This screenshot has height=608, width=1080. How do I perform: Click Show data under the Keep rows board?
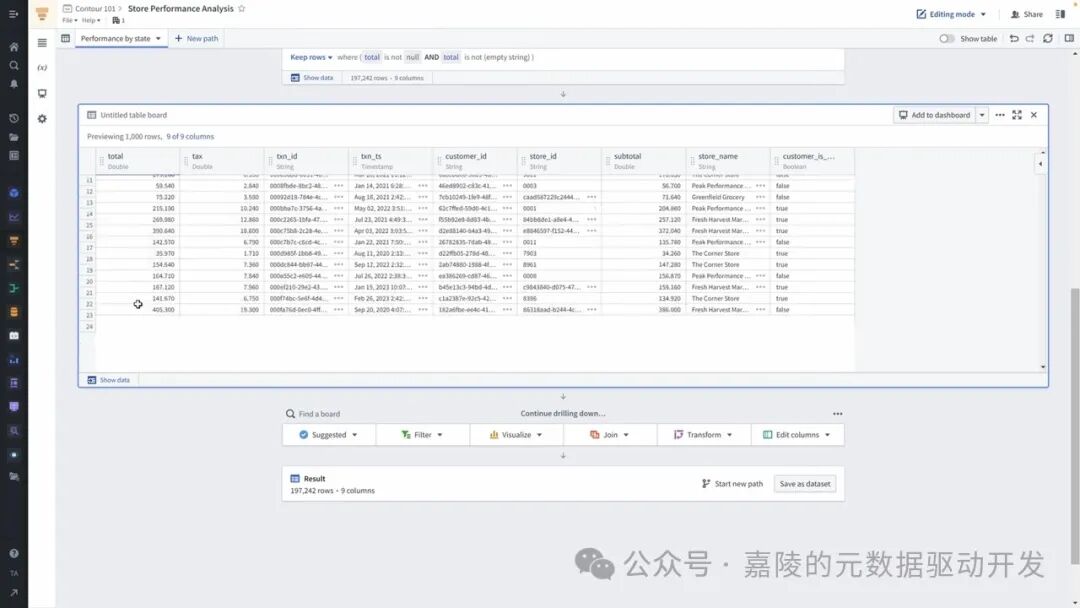click(312, 78)
